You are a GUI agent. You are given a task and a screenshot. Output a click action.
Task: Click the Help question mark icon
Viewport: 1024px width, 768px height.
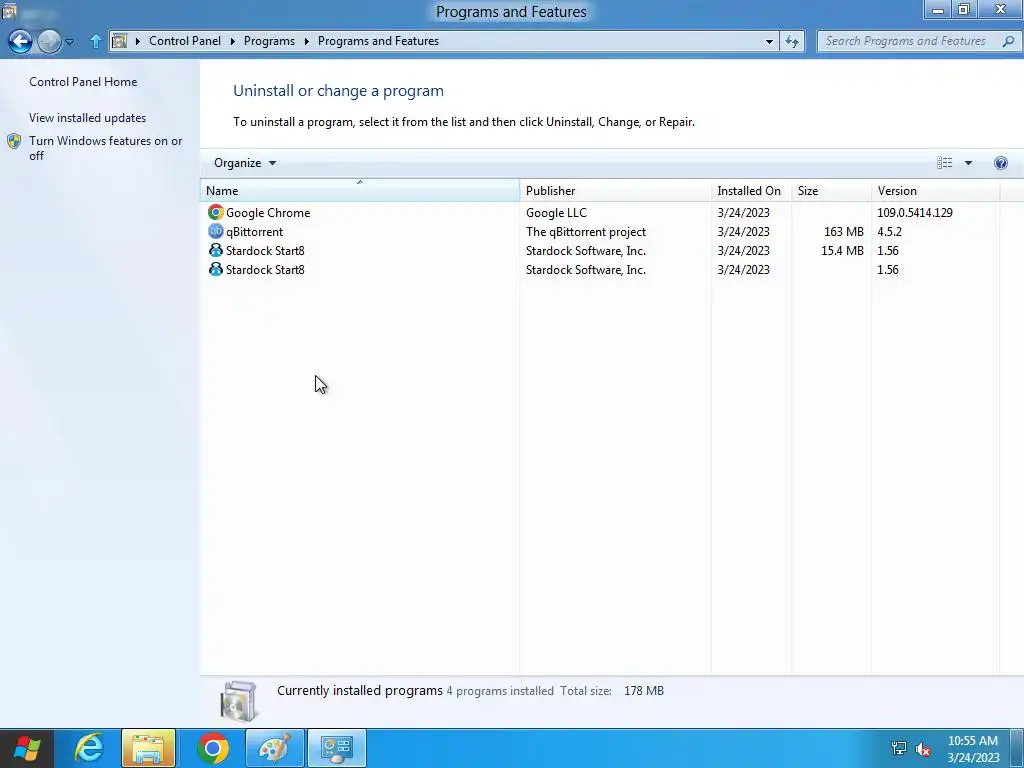[x=1000, y=163]
